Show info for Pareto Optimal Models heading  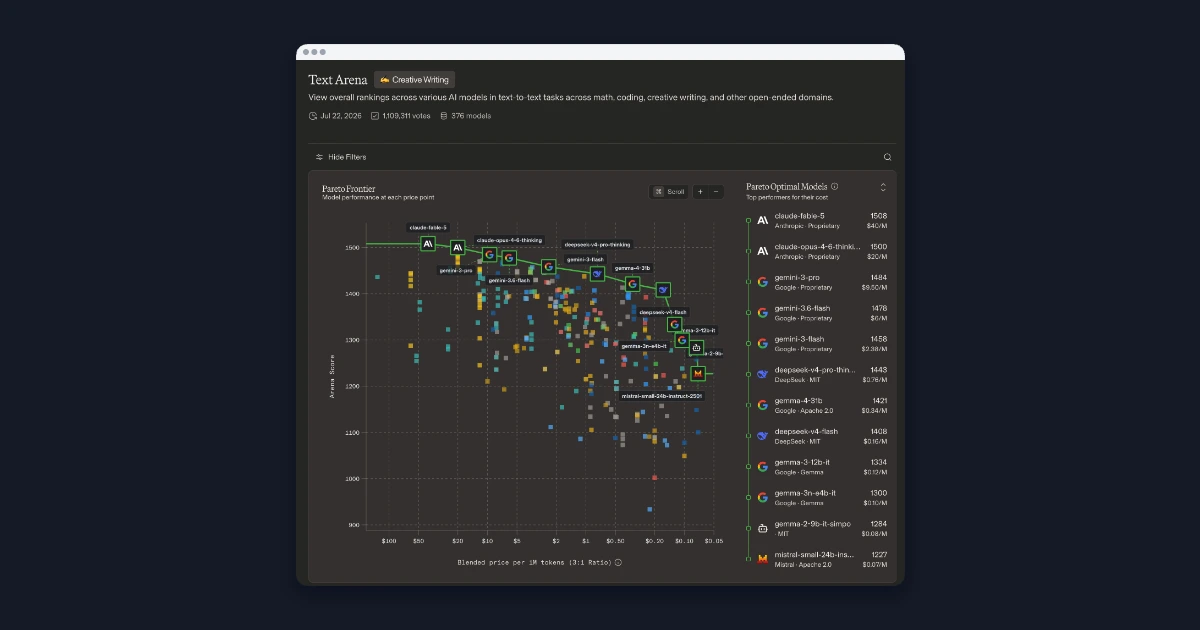click(834, 186)
